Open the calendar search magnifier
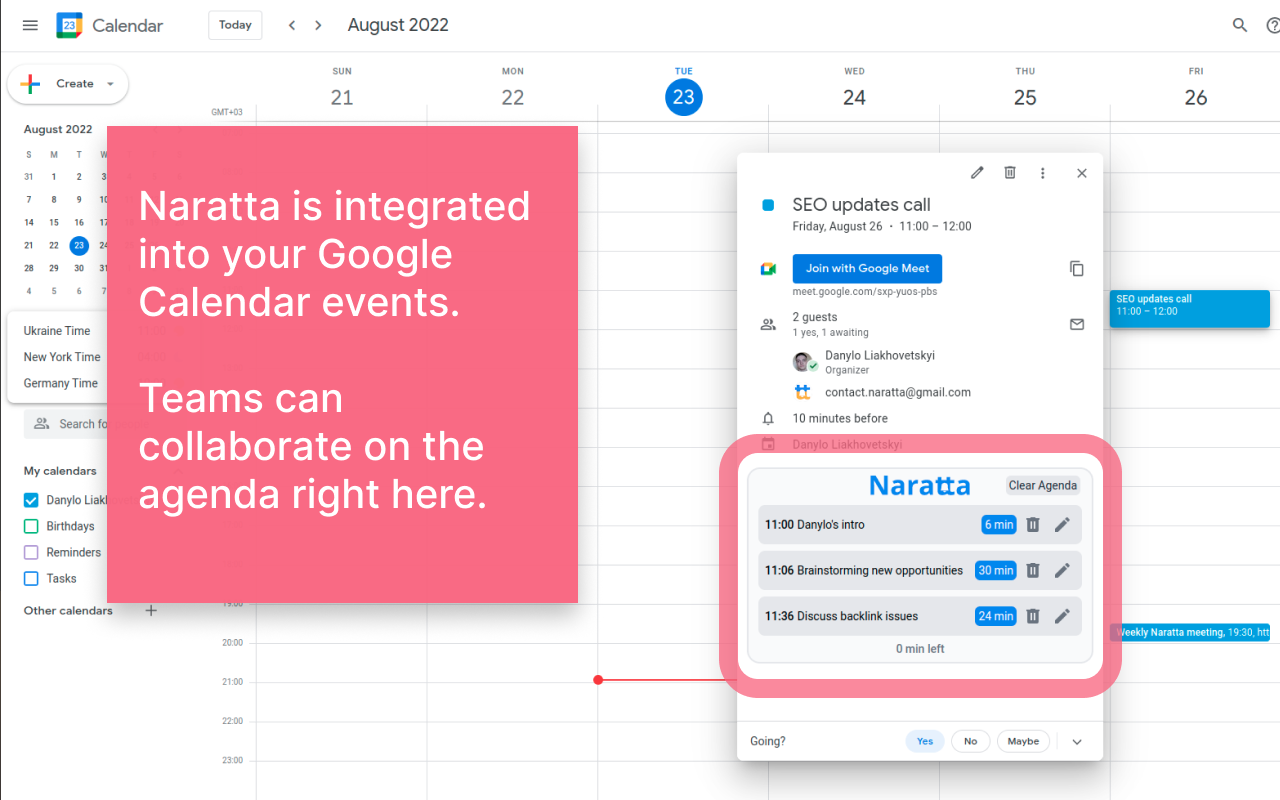The image size is (1280, 800). (1240, 25)
